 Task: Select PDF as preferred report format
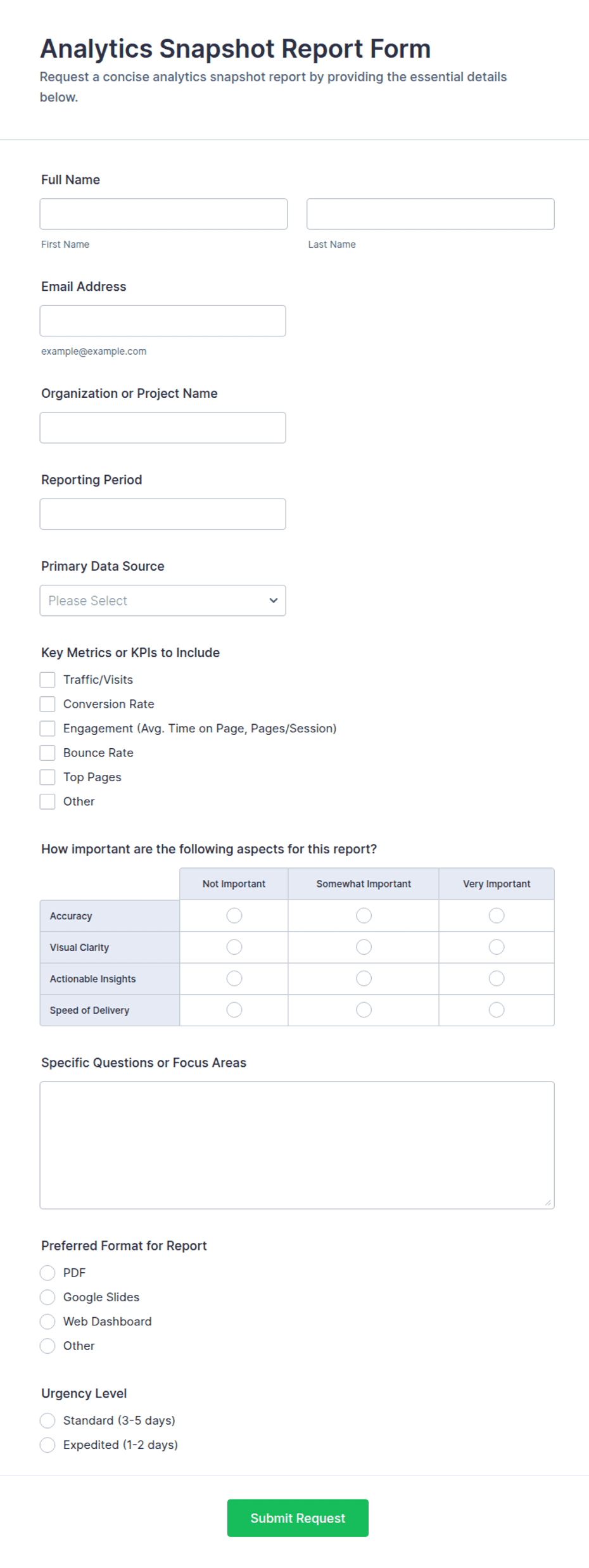[x=47, y=1273]
